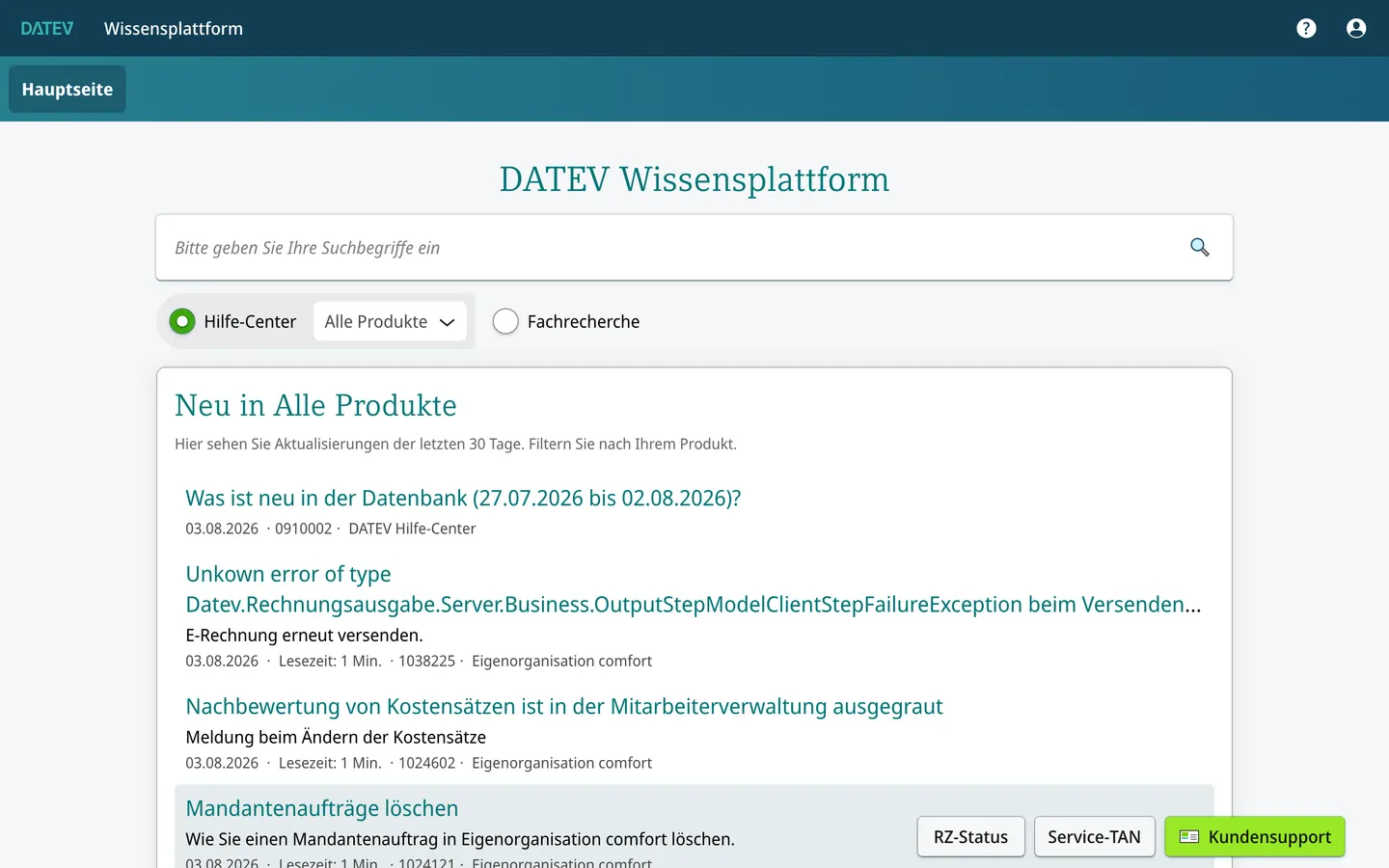Click the Service-TAN button
1389x868 pixels.
[1094, 837]
